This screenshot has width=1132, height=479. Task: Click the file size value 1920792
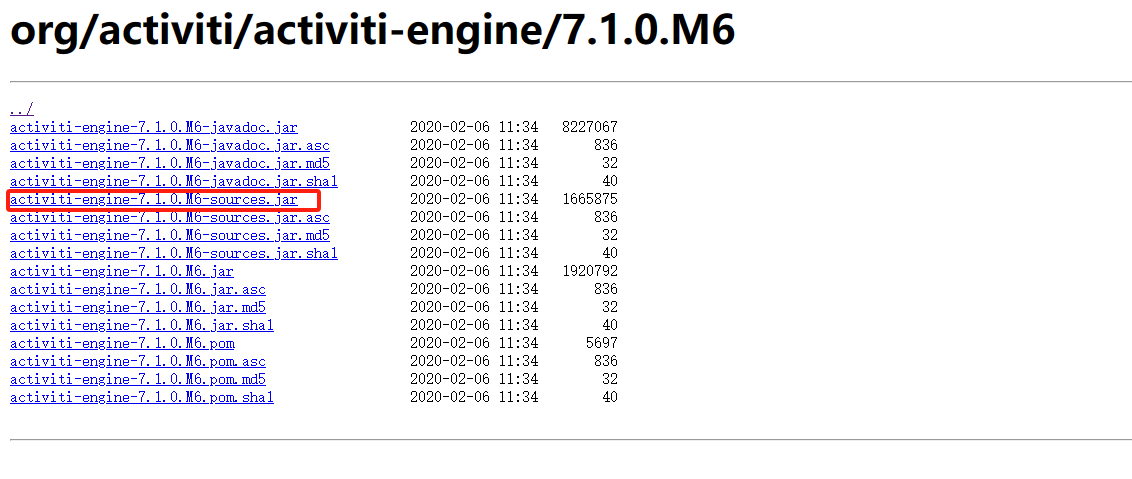point(590,272)
